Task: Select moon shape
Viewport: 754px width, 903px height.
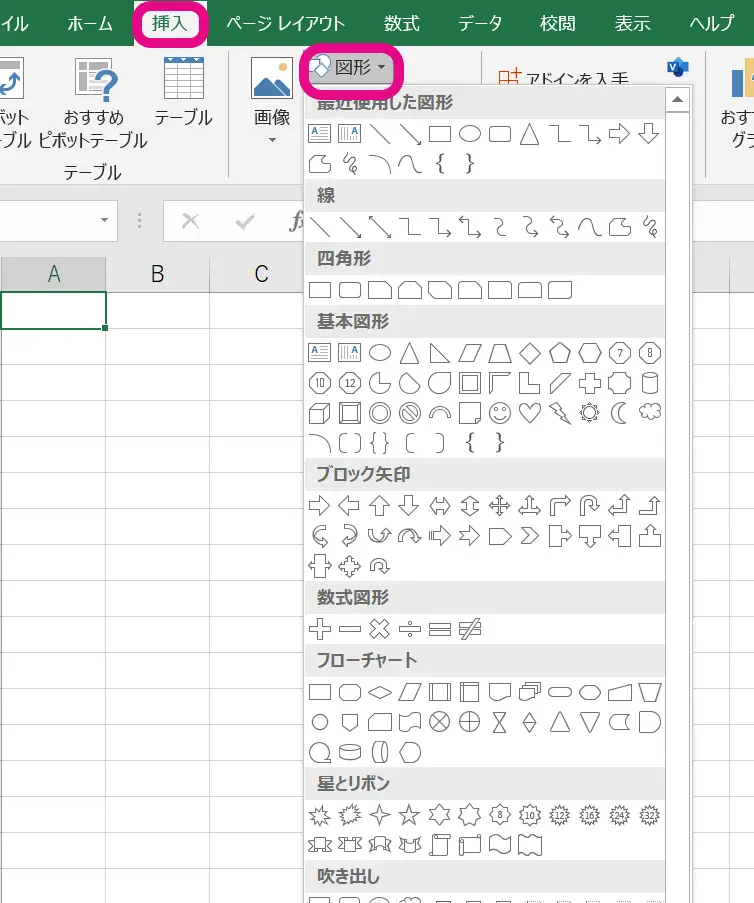Action: point(619,413)
